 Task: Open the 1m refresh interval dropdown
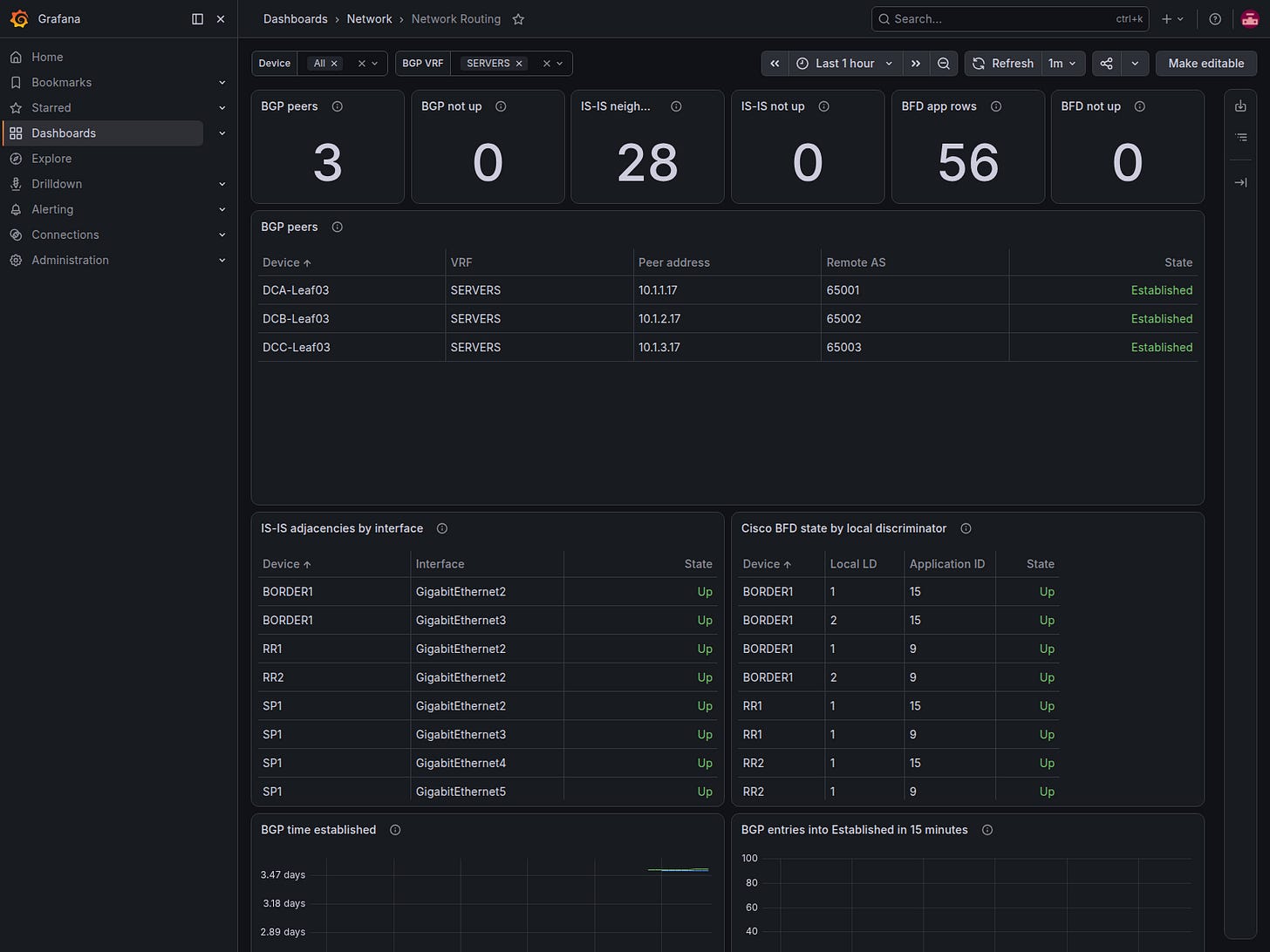point(1062,64)
